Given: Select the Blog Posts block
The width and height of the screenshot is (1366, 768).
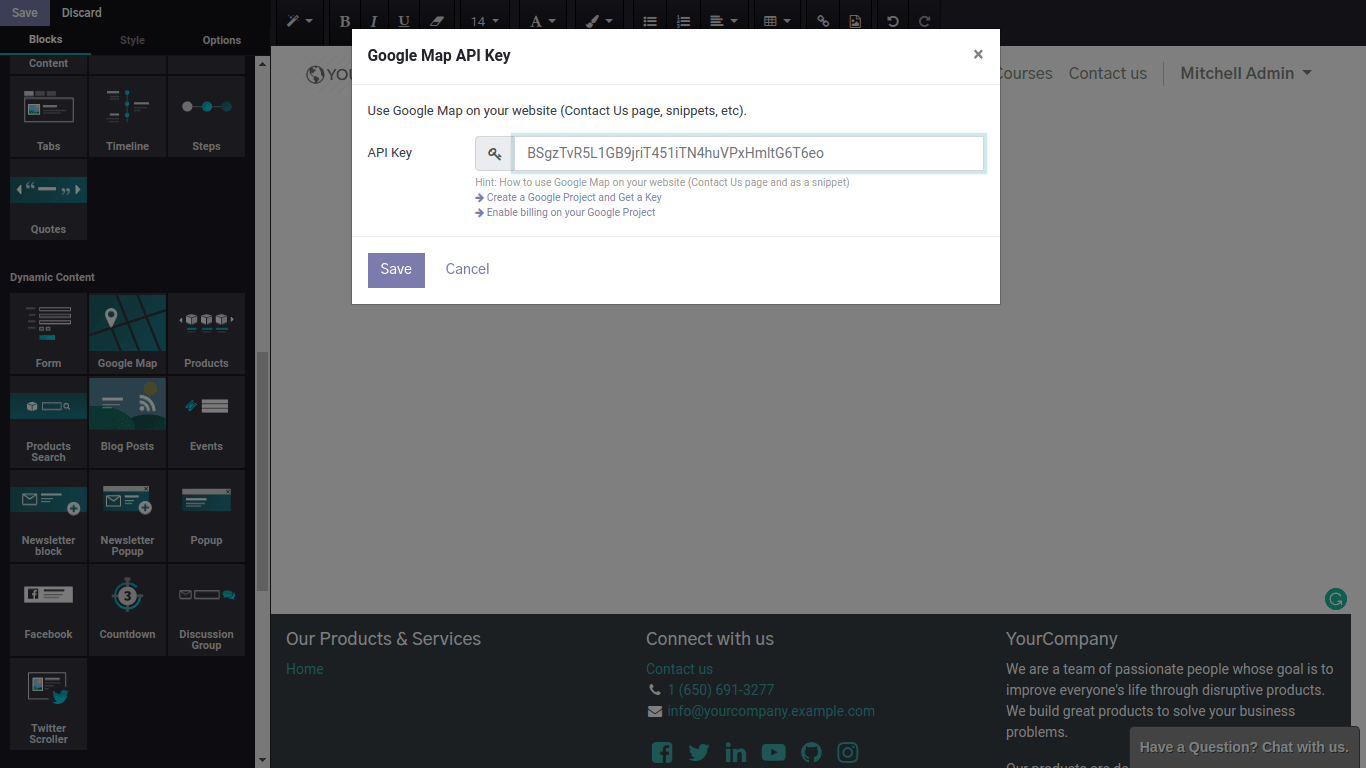Looking at the screenshot, I should 127,422.
